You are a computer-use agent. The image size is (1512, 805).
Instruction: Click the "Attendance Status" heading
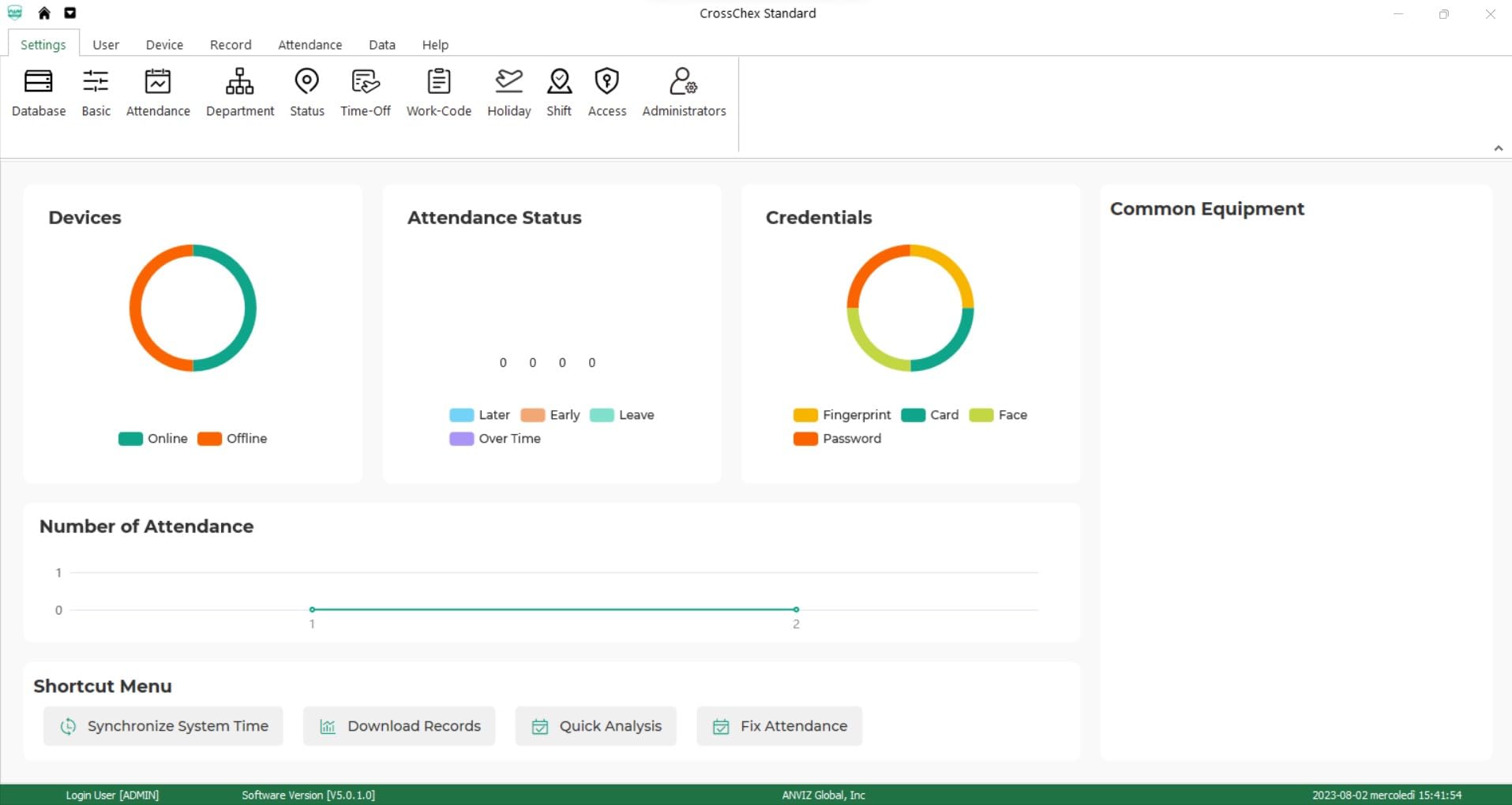coord(494,218)
